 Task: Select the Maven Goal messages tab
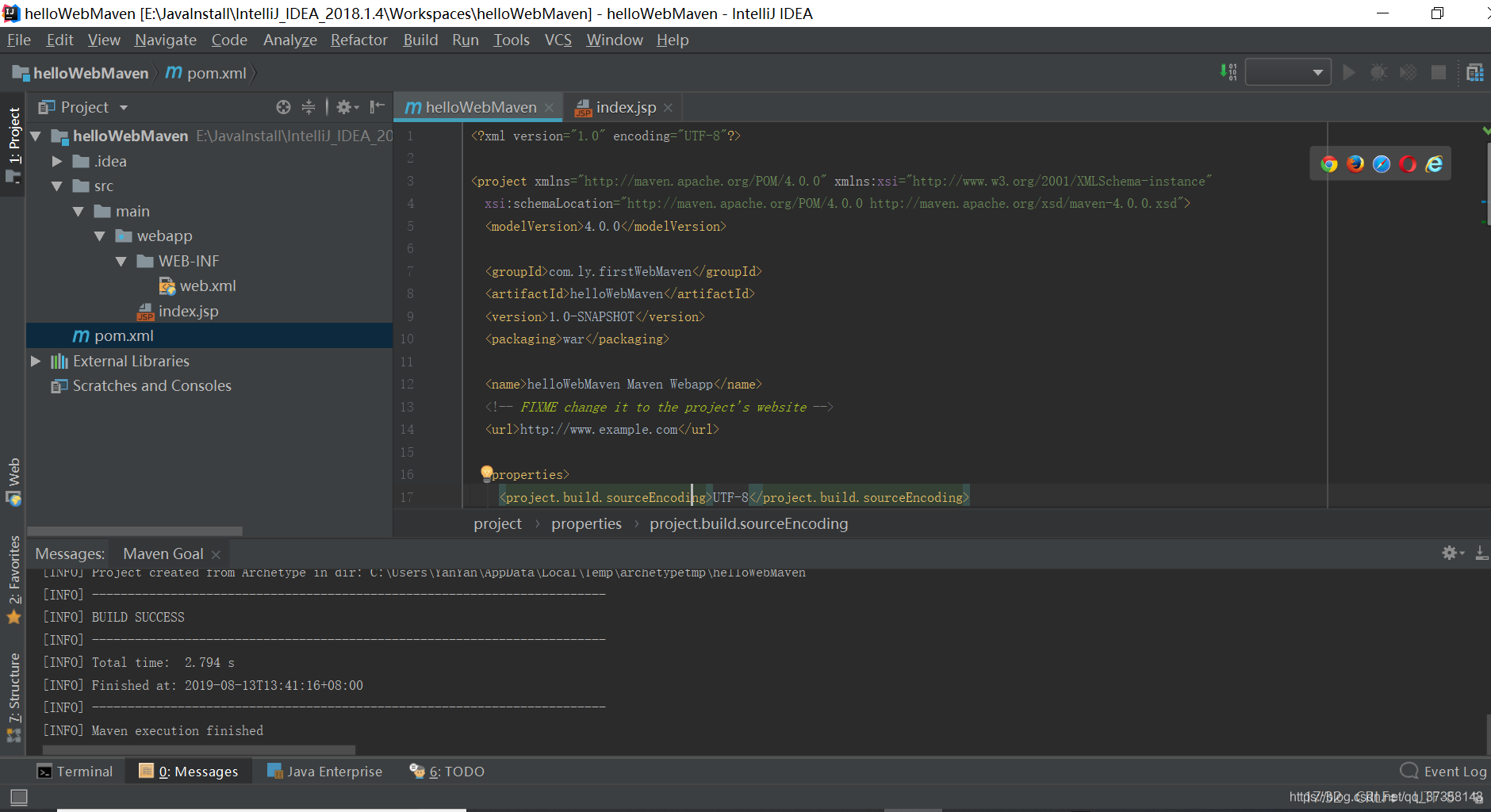pos(163,553)
